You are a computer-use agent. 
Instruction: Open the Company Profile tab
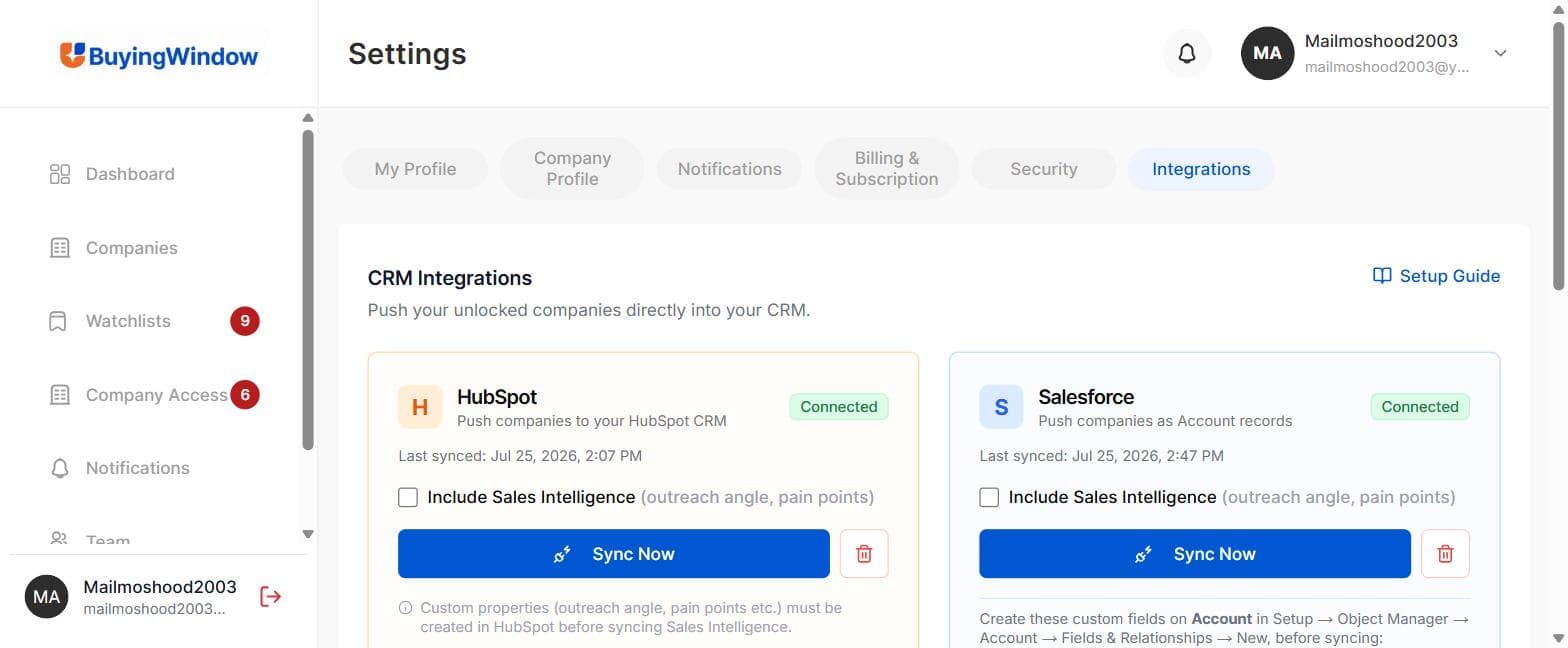click(572, 169)
